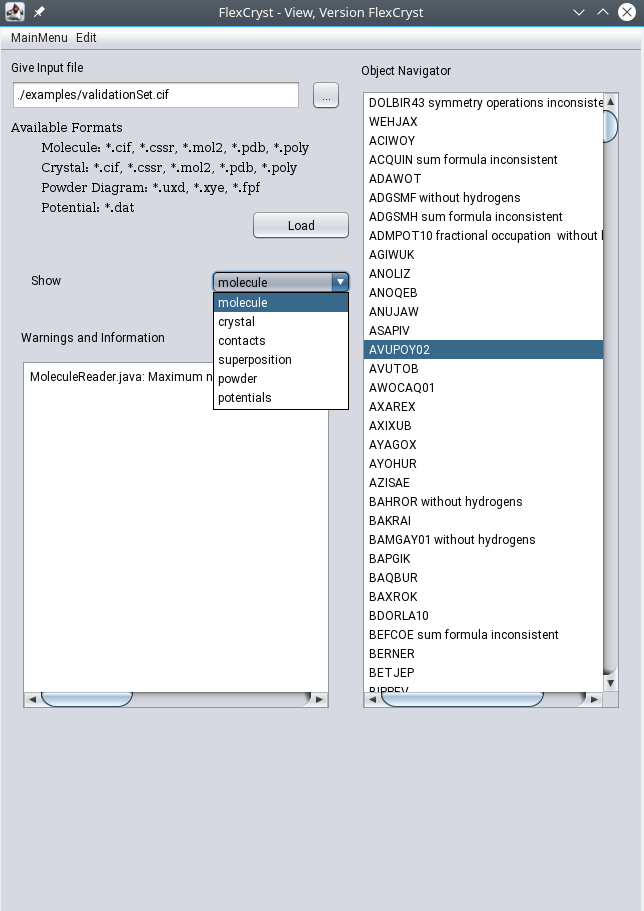Select BAHROR without hydrogens entry

(x=484, y=502)
